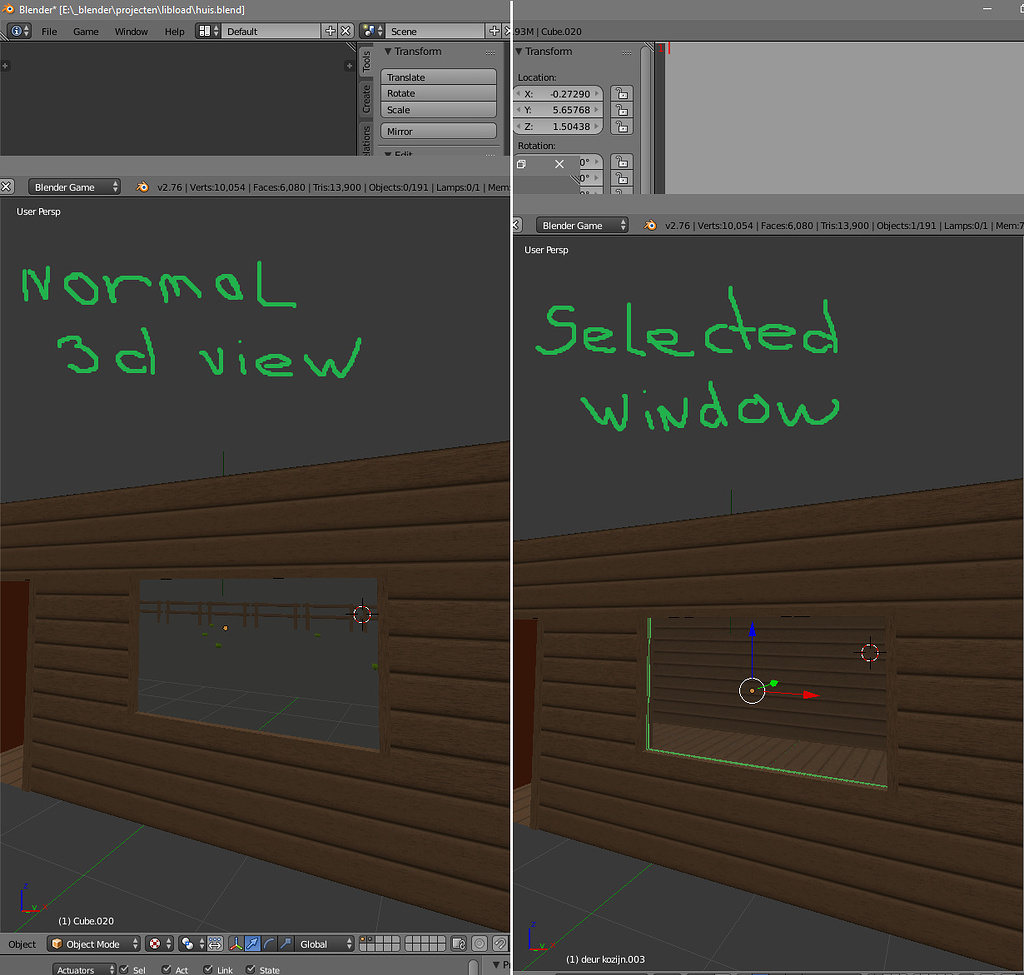Toggle proportional editing icon
This screenshot has width=1024, height=975.
[479, 944]
